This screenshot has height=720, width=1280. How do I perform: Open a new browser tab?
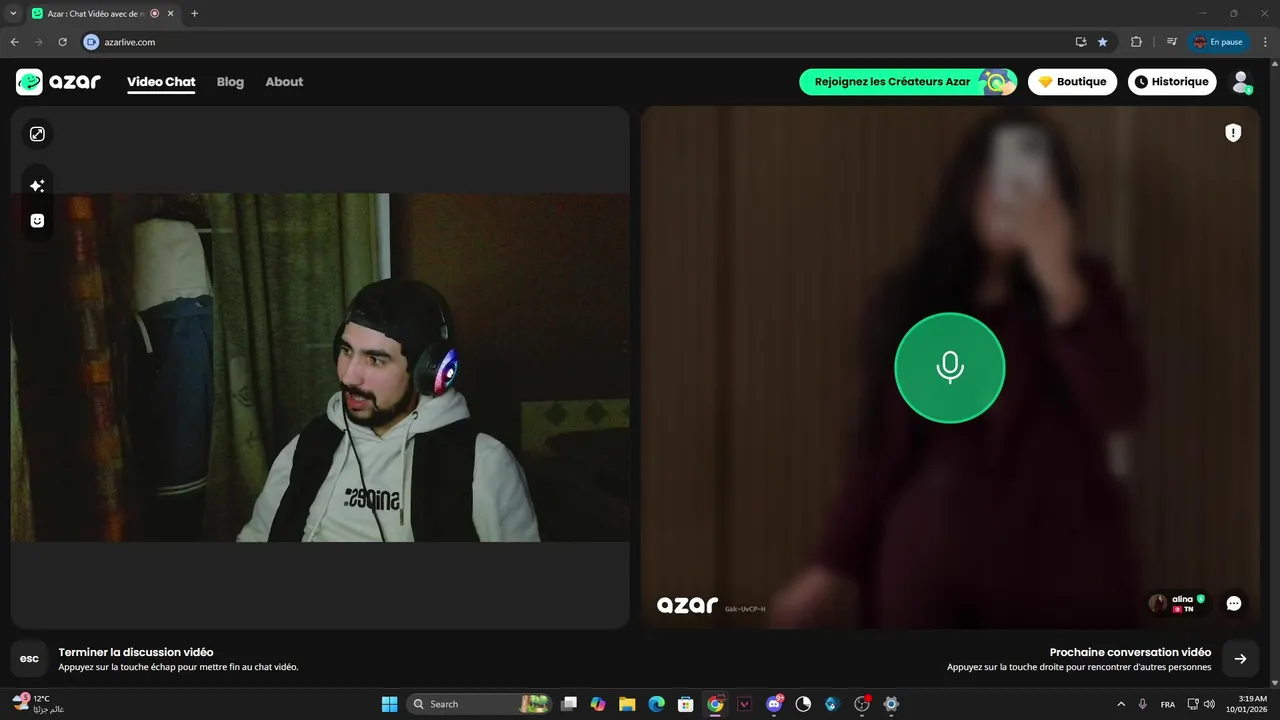(194, 14)
